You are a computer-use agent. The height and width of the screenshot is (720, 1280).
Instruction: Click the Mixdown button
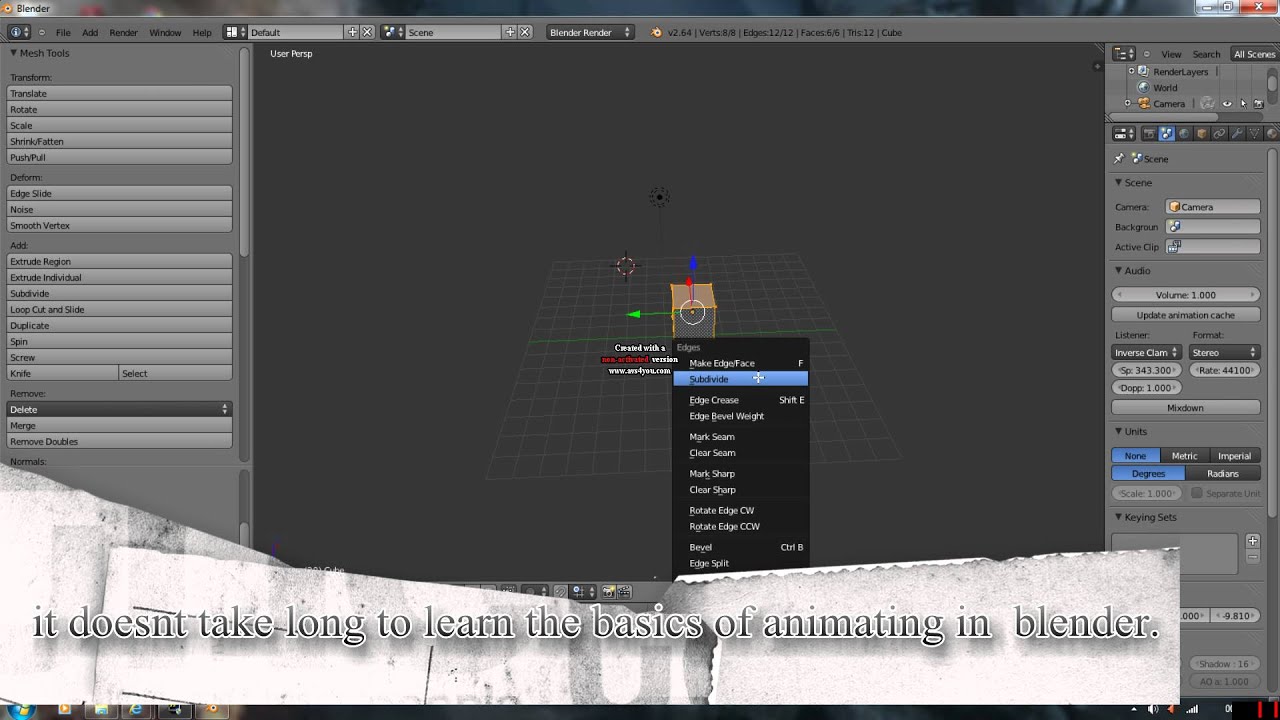(1186, 408)
